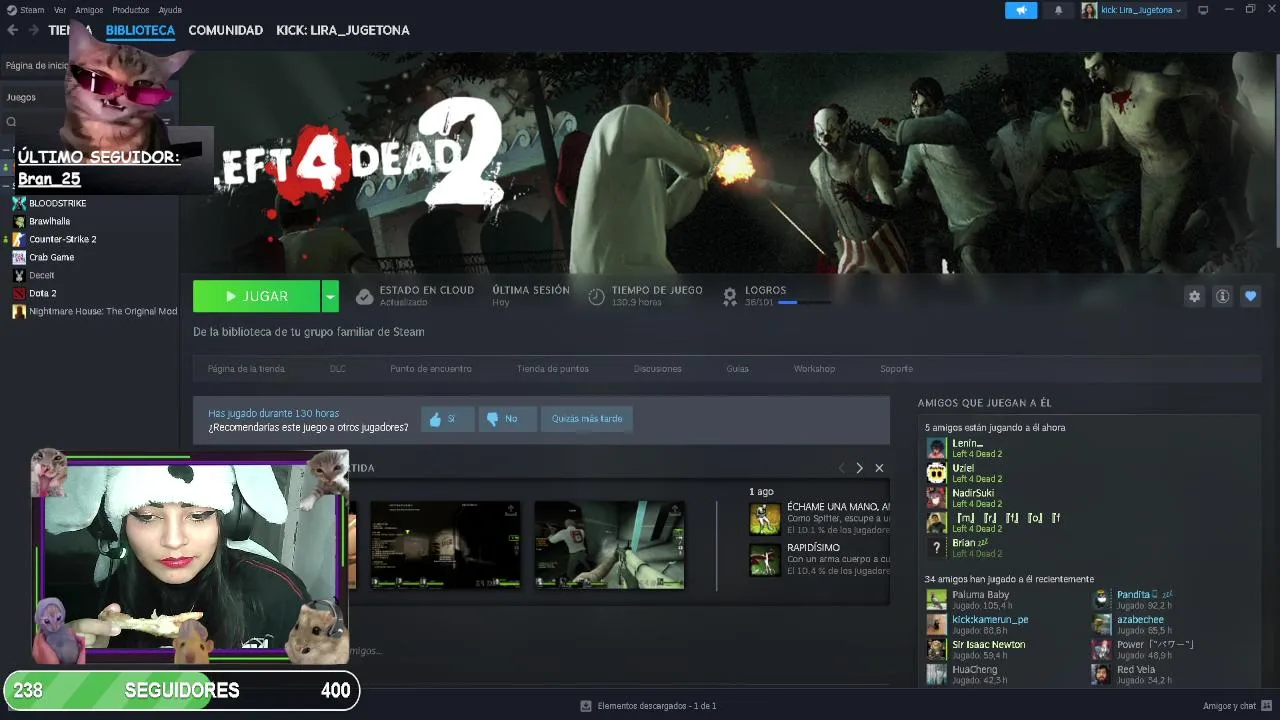Open RAPIDÍSIMO achievement

(819, 560)
